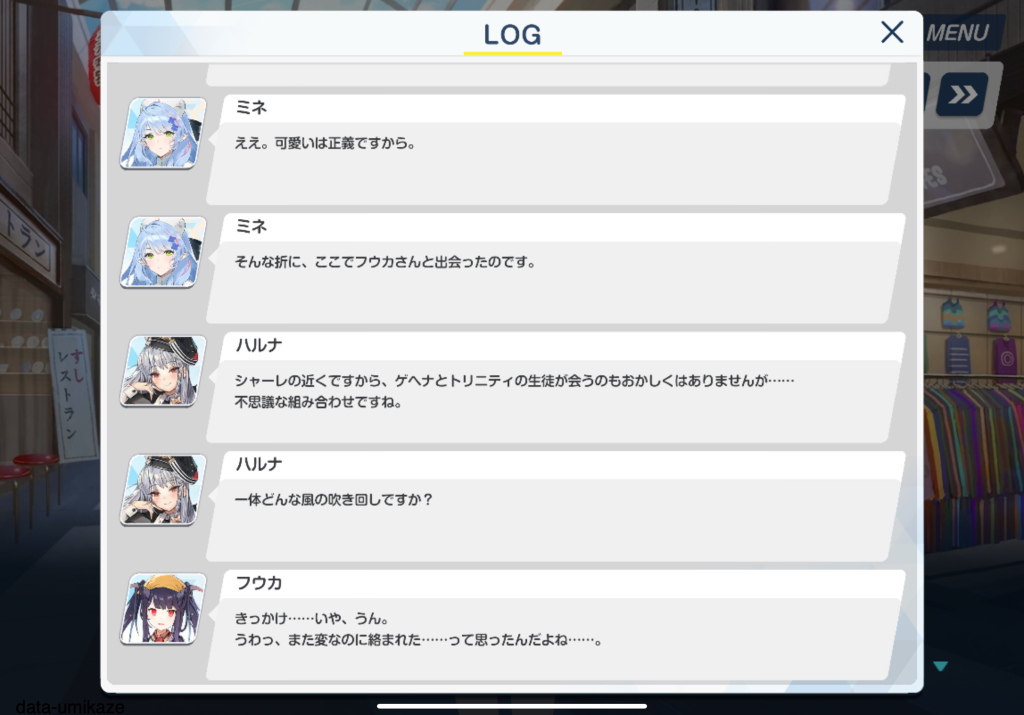This screenshot has width=1024, height=715.
Task: Click the teal down arrow scroll indicator
Action: (940, 666)
